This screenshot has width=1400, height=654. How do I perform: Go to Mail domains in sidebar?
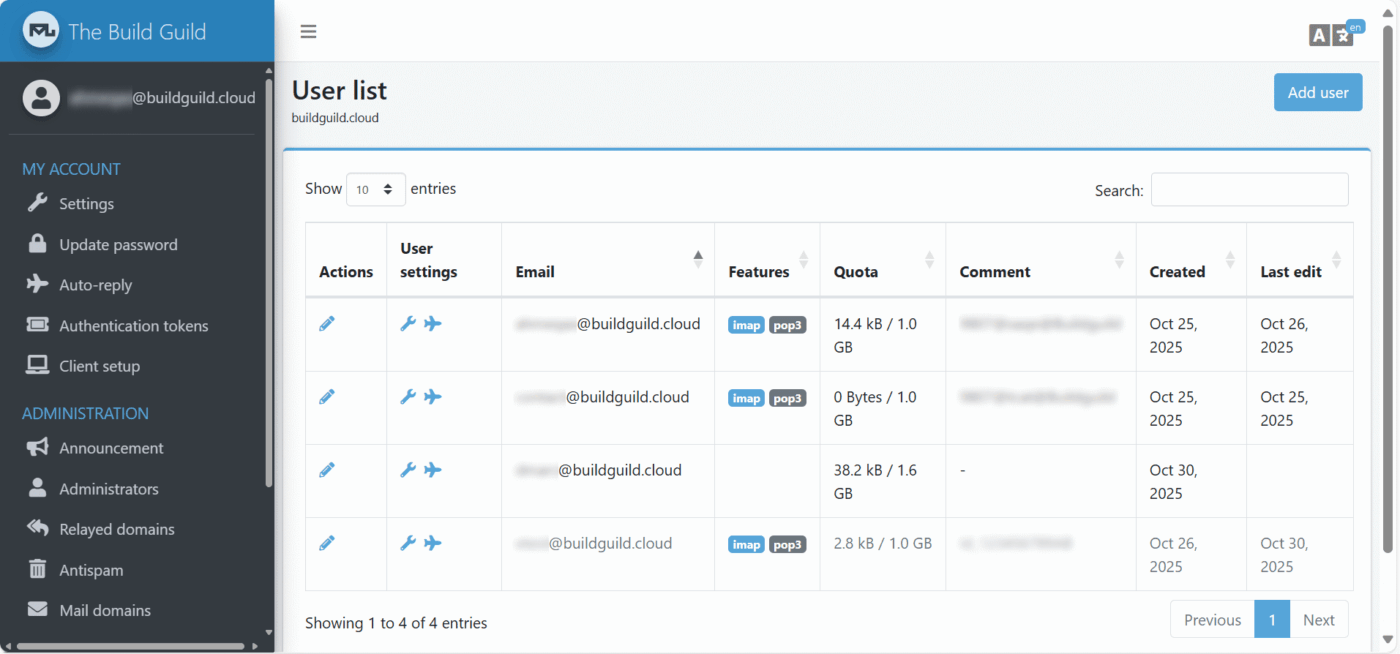coord(104,610)
